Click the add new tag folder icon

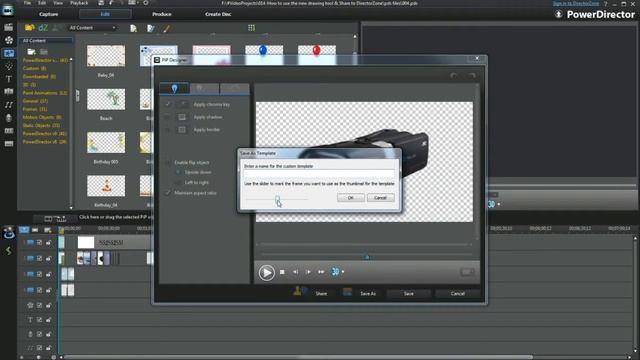pyautogui.click(x=31, y=52)
